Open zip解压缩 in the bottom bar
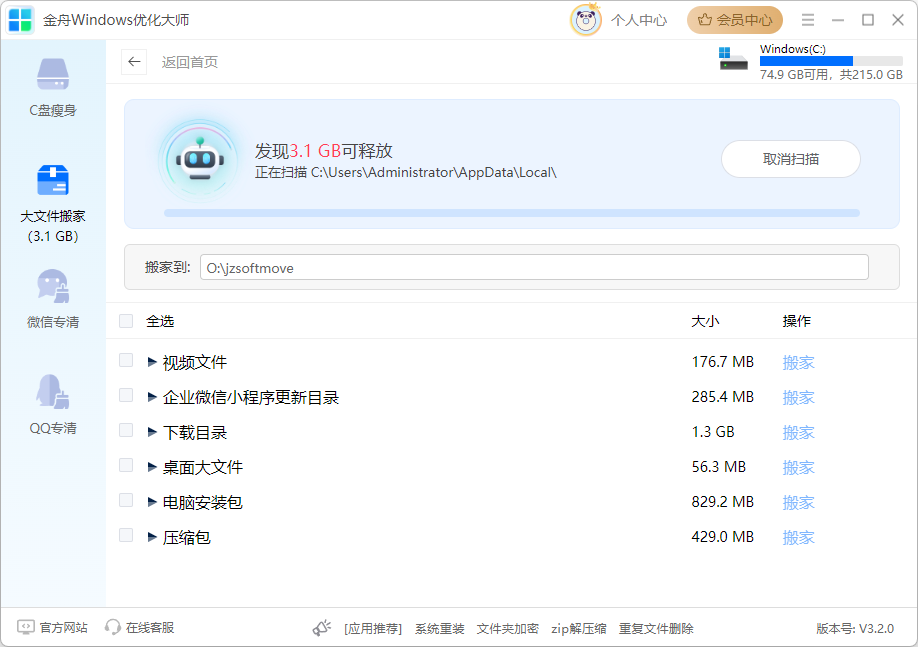 pyautogui.click(x=578, y=629)
